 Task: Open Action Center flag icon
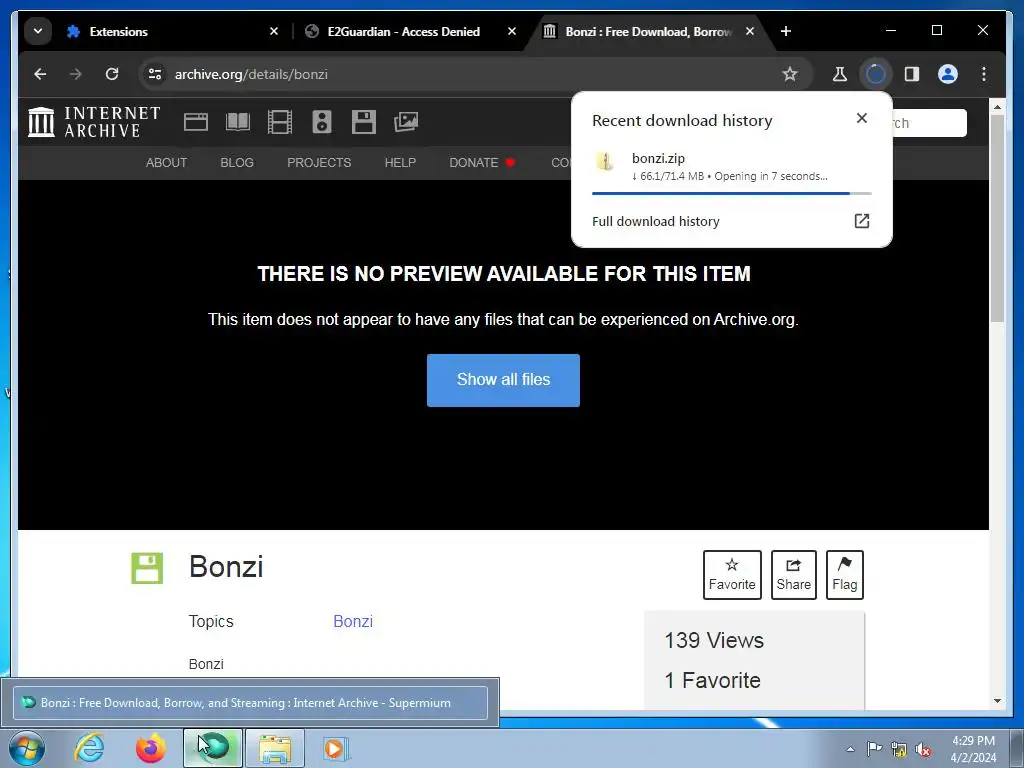(874, 749)
